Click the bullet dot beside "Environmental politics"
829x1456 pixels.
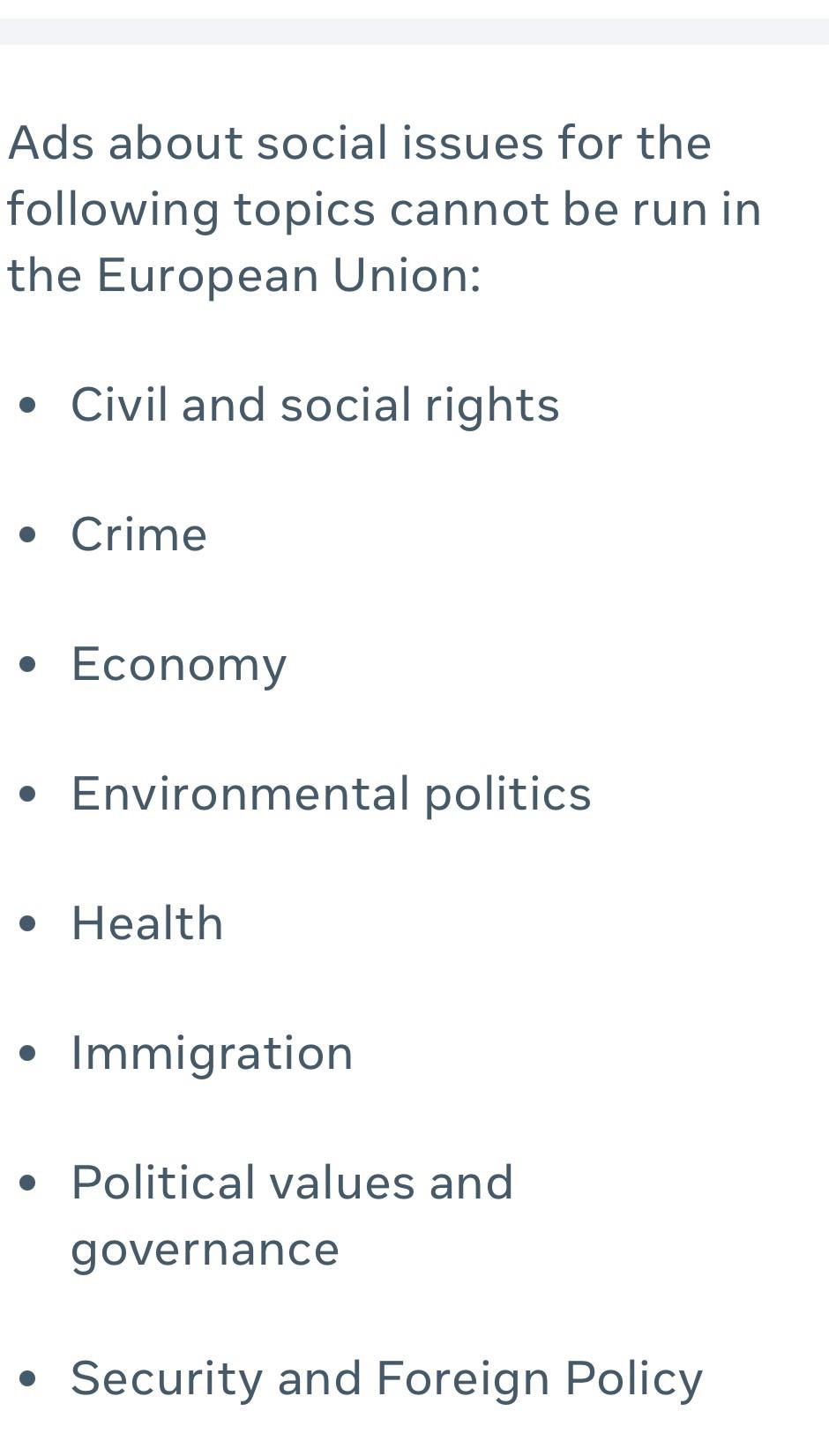coord(28,794)
